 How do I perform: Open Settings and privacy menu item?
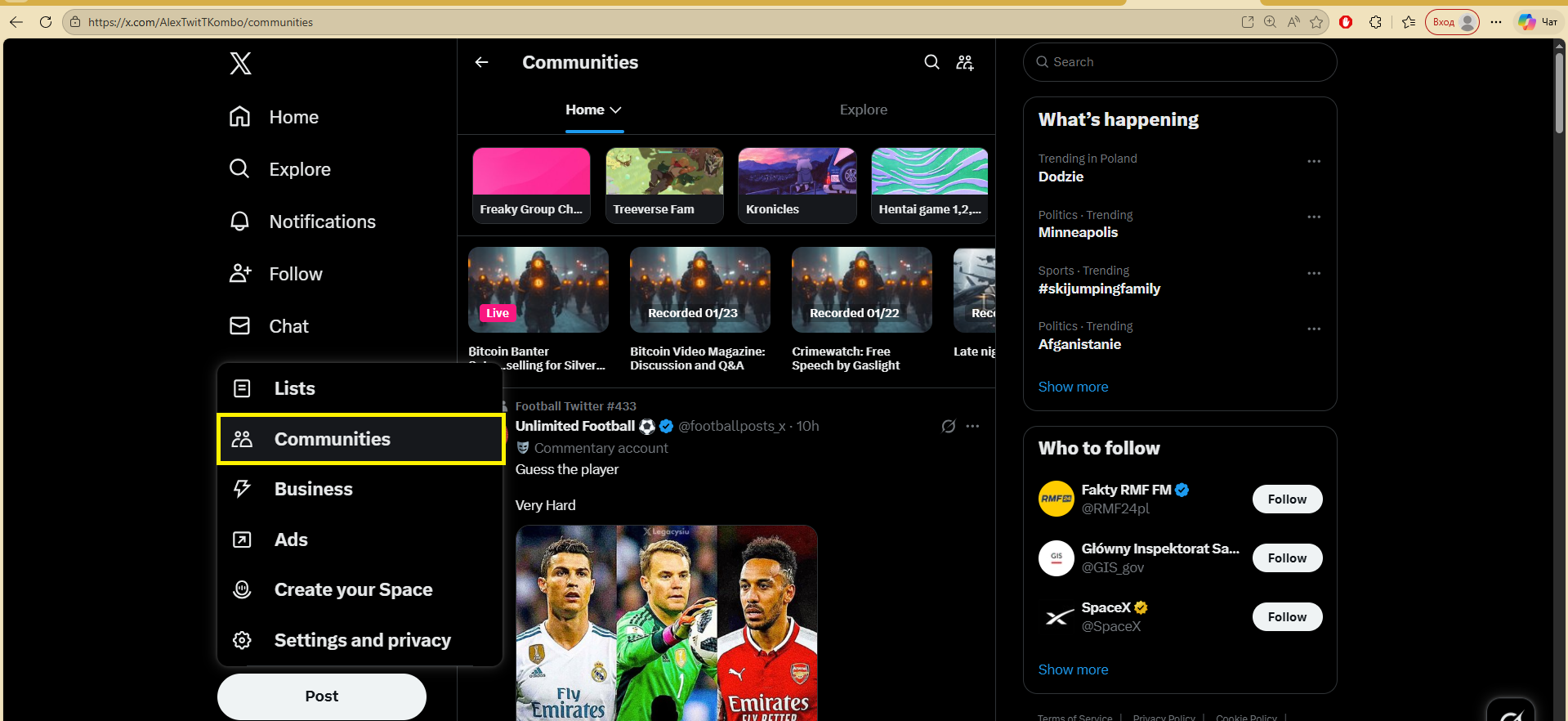pos(360,640)
